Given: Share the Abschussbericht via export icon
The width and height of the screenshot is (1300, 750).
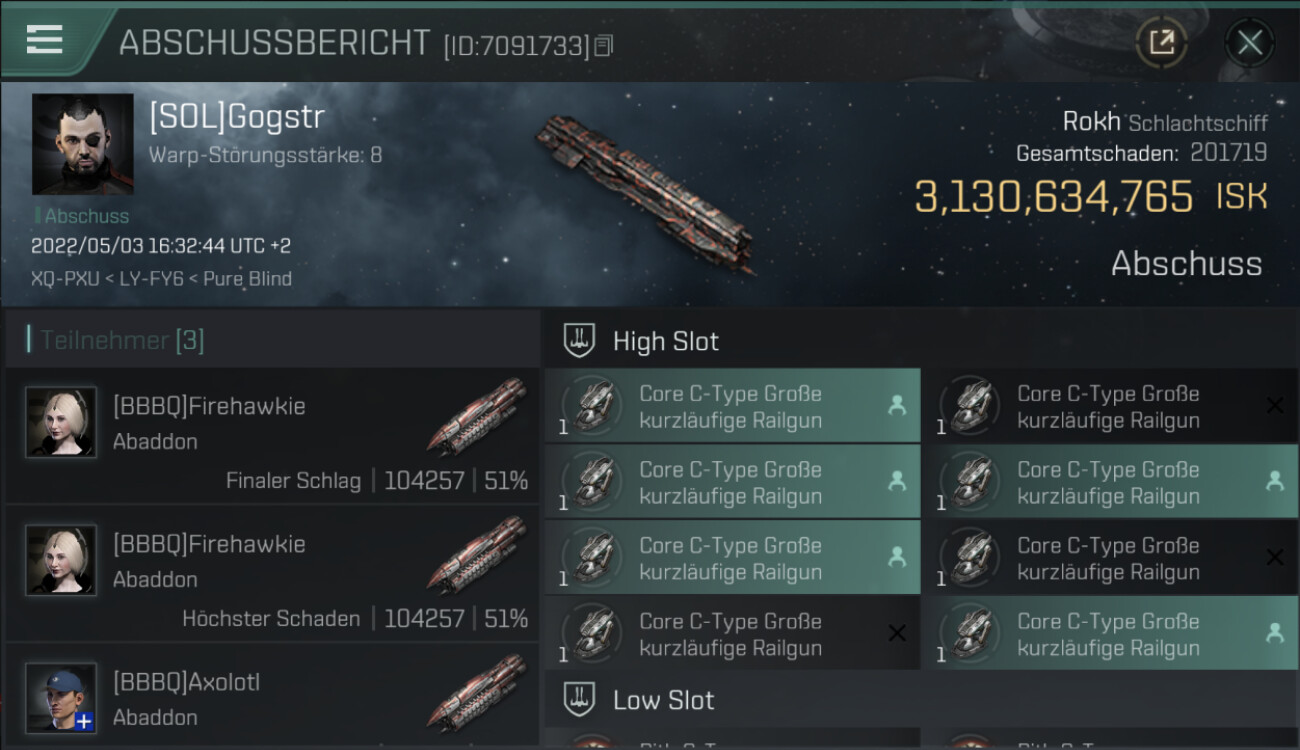Looking at the screenshot, I should point(1161,43).
